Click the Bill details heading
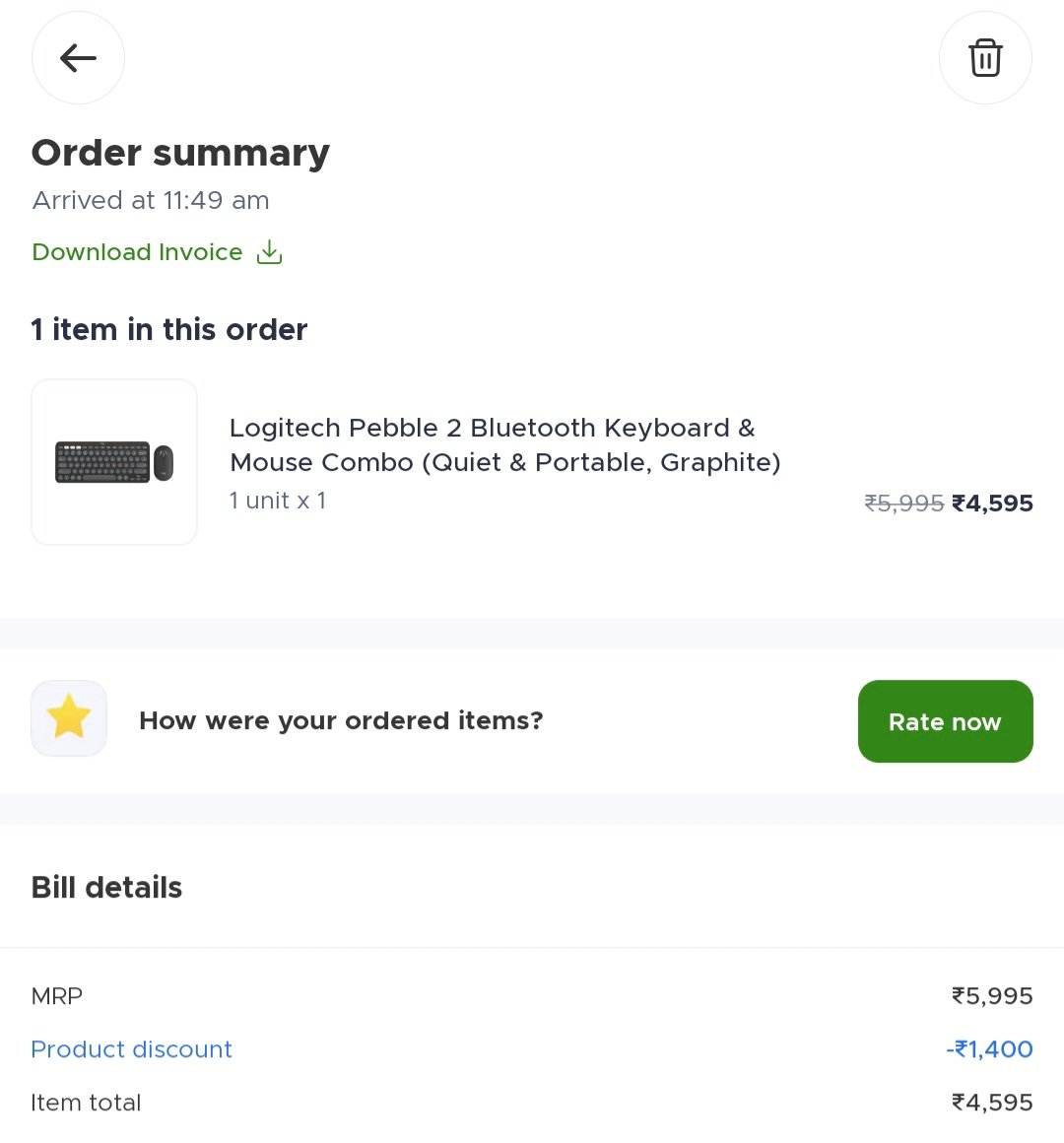Image resolution: width=1064 pixels, height=1143 pixels. tap(106, 888)
